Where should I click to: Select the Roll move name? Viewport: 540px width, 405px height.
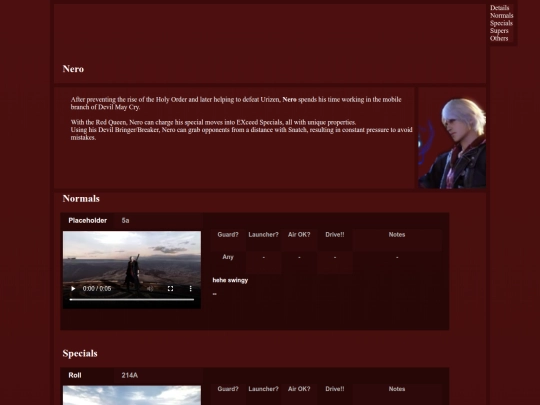75,375
